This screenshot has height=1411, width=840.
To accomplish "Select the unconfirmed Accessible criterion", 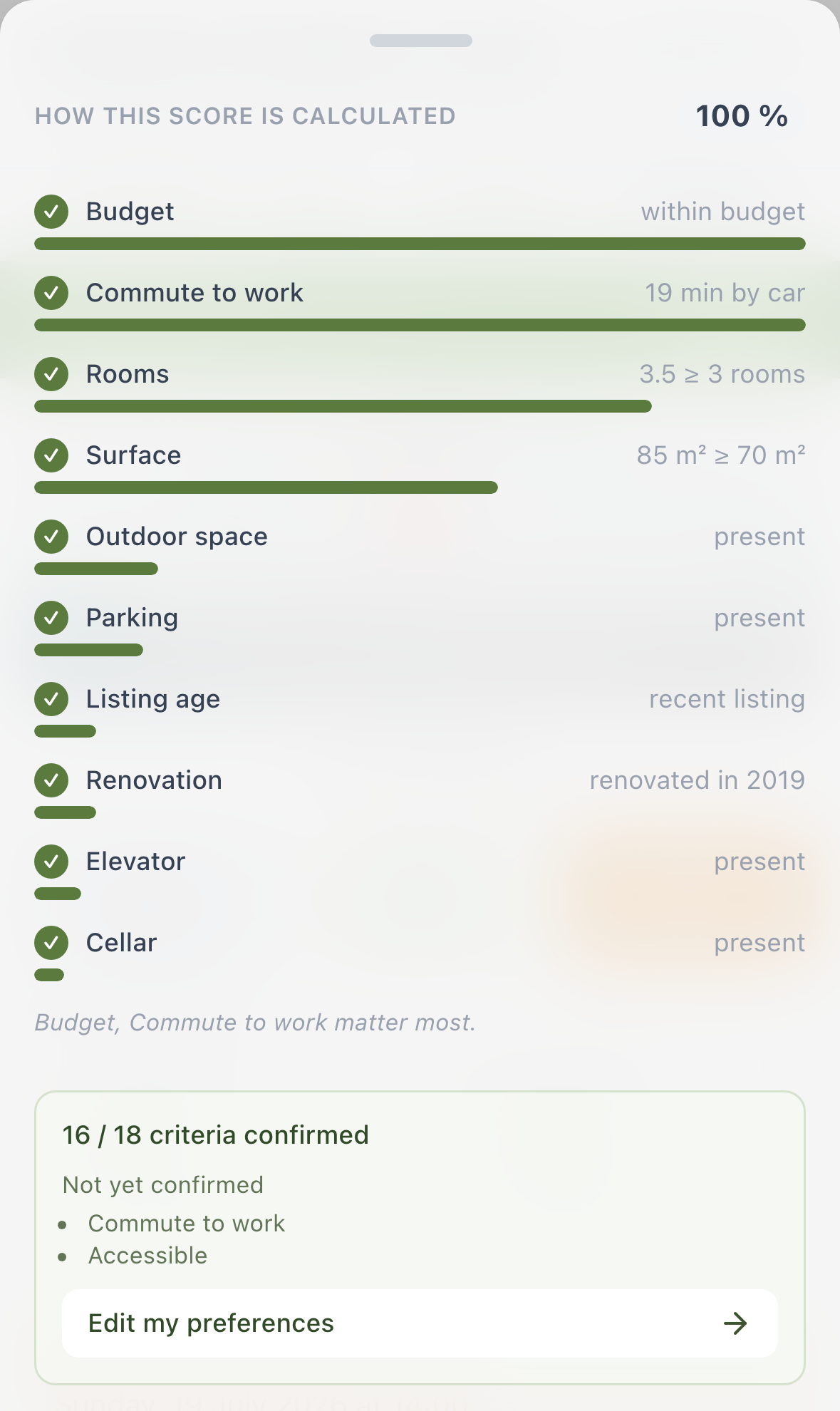I will (x=147, y=1256).
